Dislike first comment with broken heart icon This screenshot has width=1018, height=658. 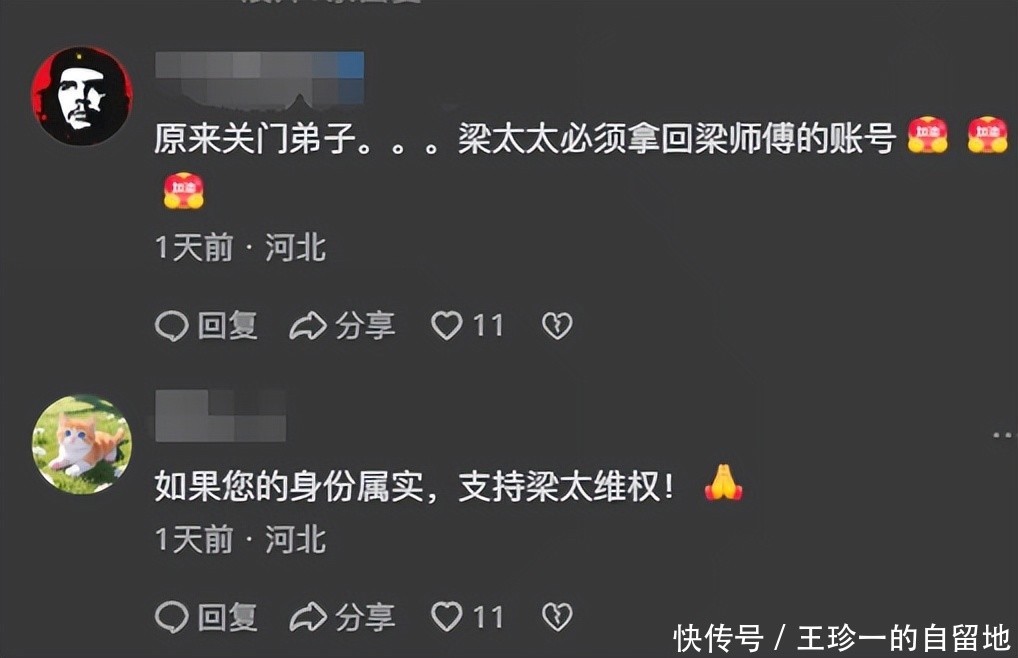(557, 326)
